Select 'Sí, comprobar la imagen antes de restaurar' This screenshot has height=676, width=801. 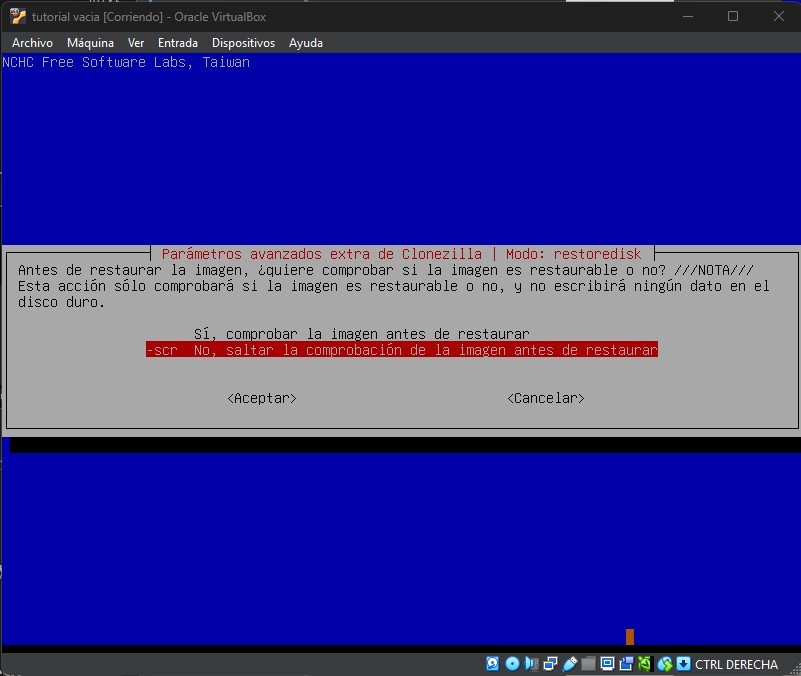[x=361, y=334]
